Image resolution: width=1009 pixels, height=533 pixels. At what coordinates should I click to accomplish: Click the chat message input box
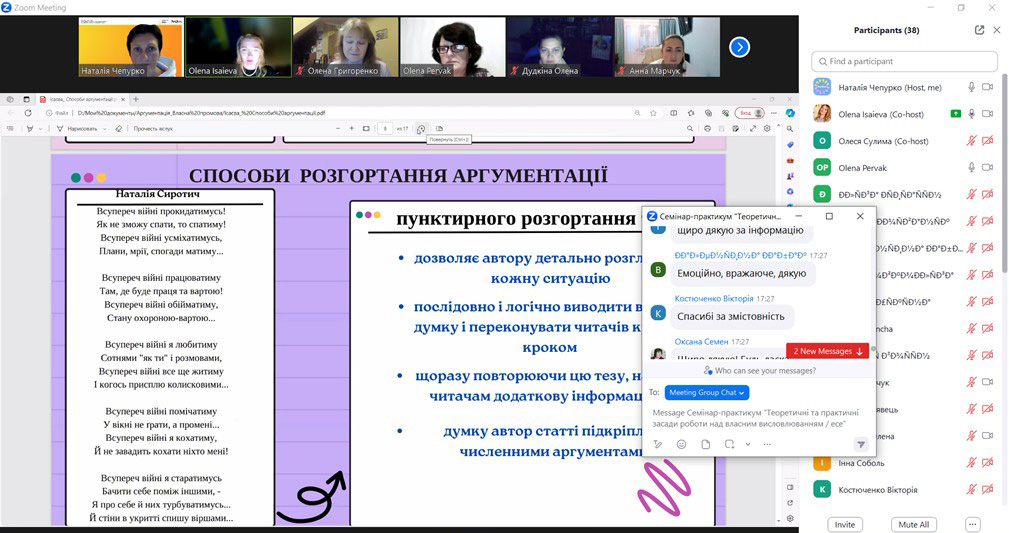[x=756, y=418]
